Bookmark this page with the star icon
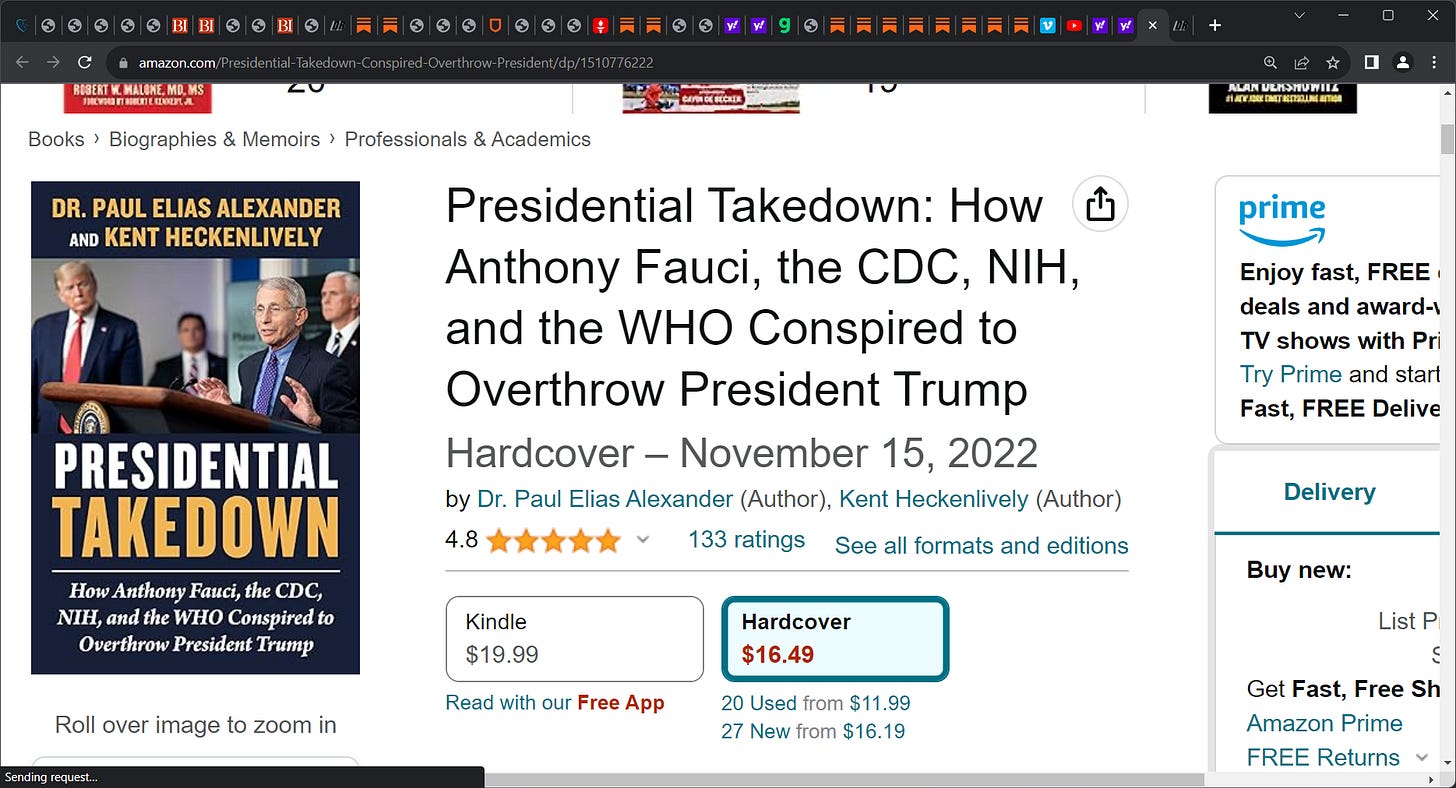Screen dimensions: 1456x788 (1333, 62)
